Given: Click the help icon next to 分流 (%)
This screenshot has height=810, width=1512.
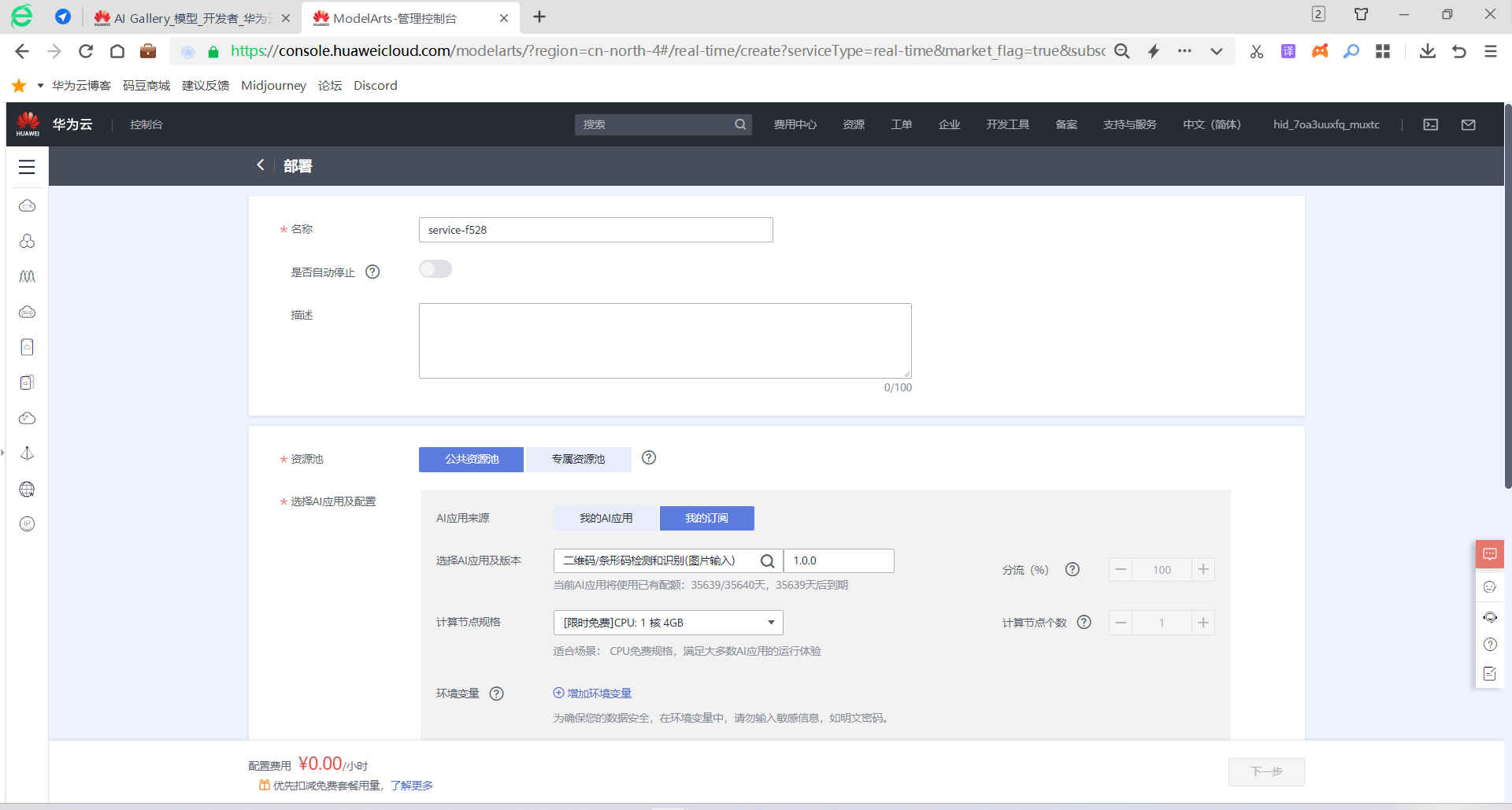Looking at the screenshot, I should (x=1073, y=570).
